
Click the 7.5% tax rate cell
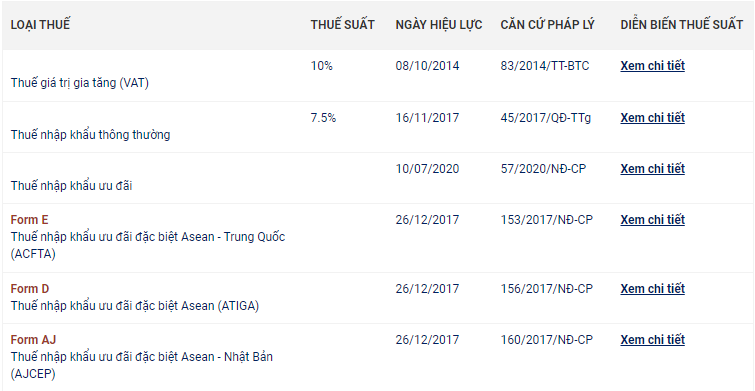click(323, 118)
